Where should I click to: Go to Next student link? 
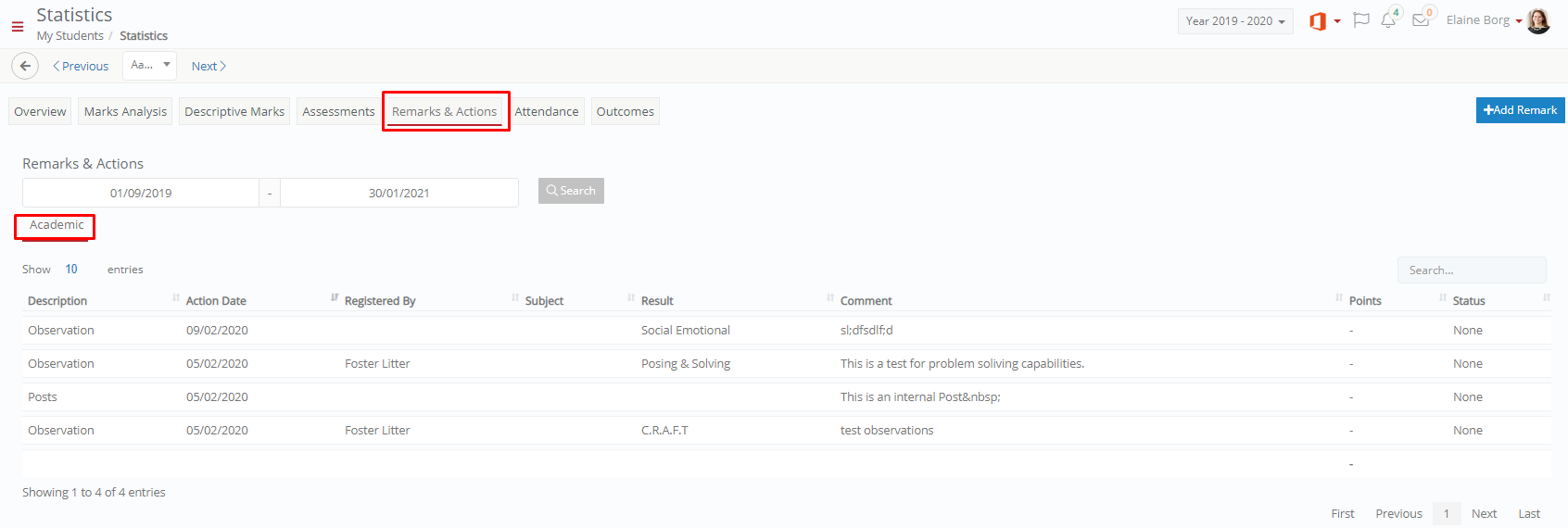[209, 67]
